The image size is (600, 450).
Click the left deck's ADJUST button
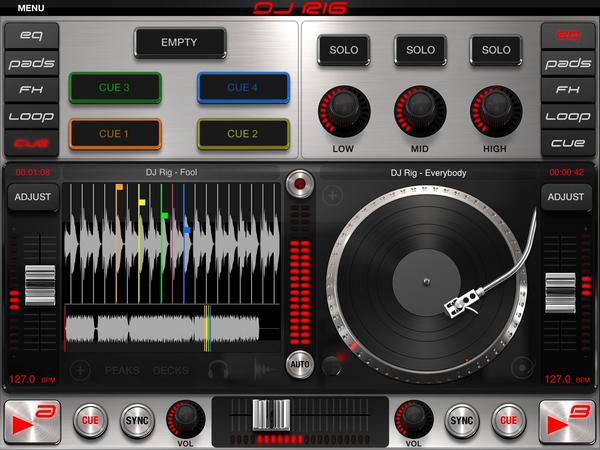point(33,197)
